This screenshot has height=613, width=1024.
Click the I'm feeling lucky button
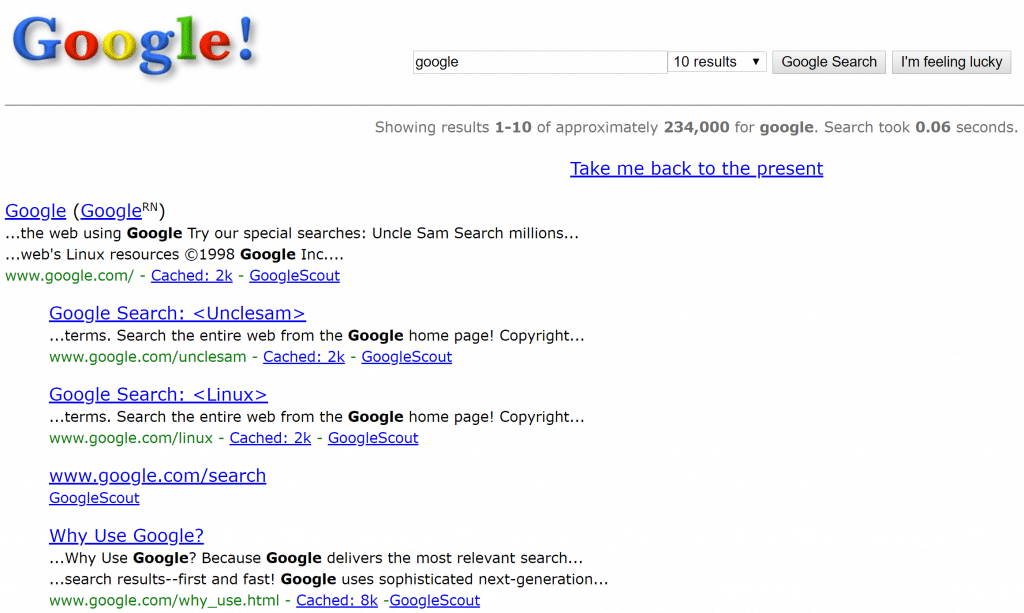[x=951, y=62]
